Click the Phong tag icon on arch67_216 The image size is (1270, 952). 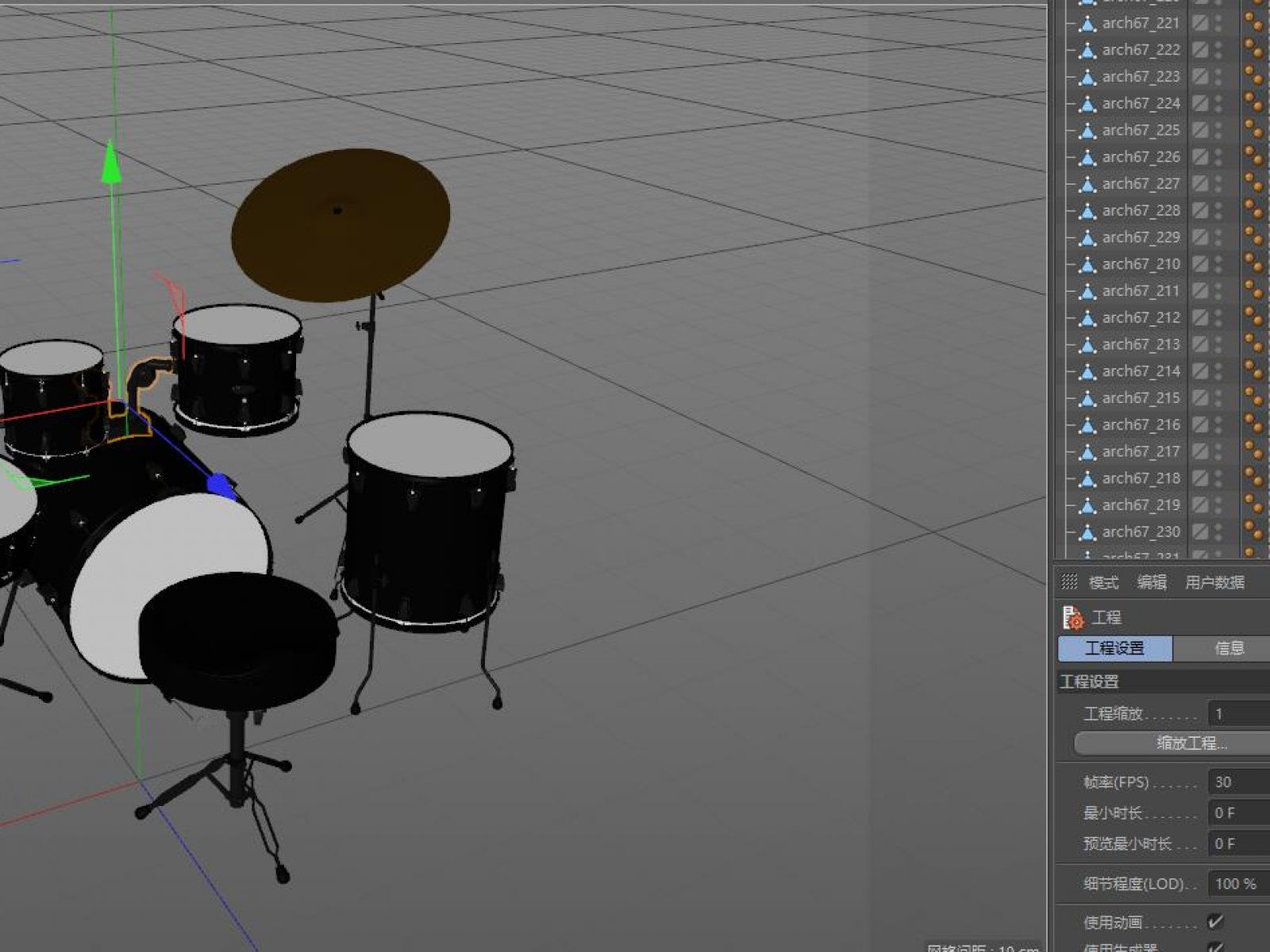tap(1254, 424)
